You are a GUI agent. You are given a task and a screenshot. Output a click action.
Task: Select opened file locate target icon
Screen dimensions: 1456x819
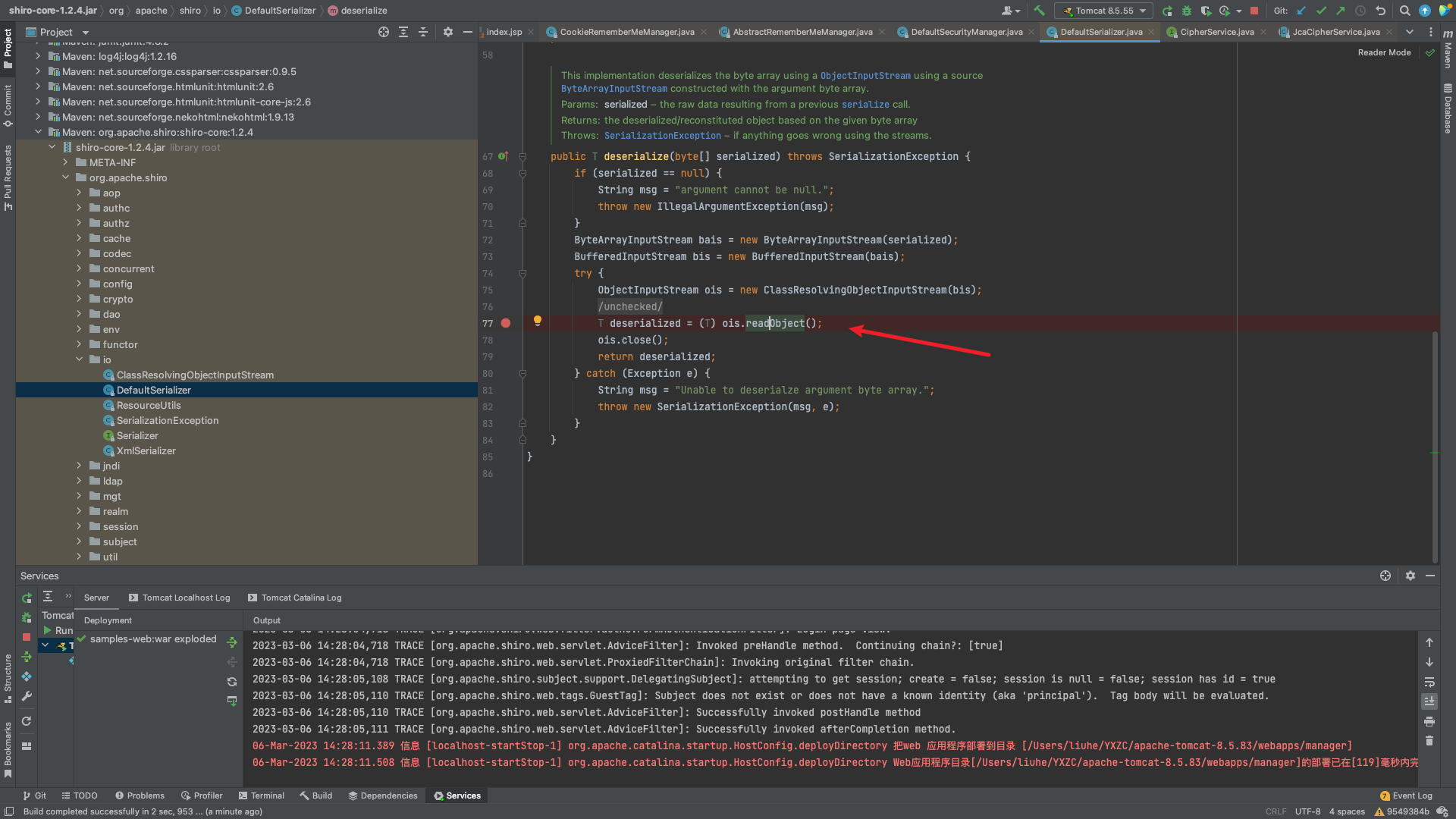[x=384, y=32]
